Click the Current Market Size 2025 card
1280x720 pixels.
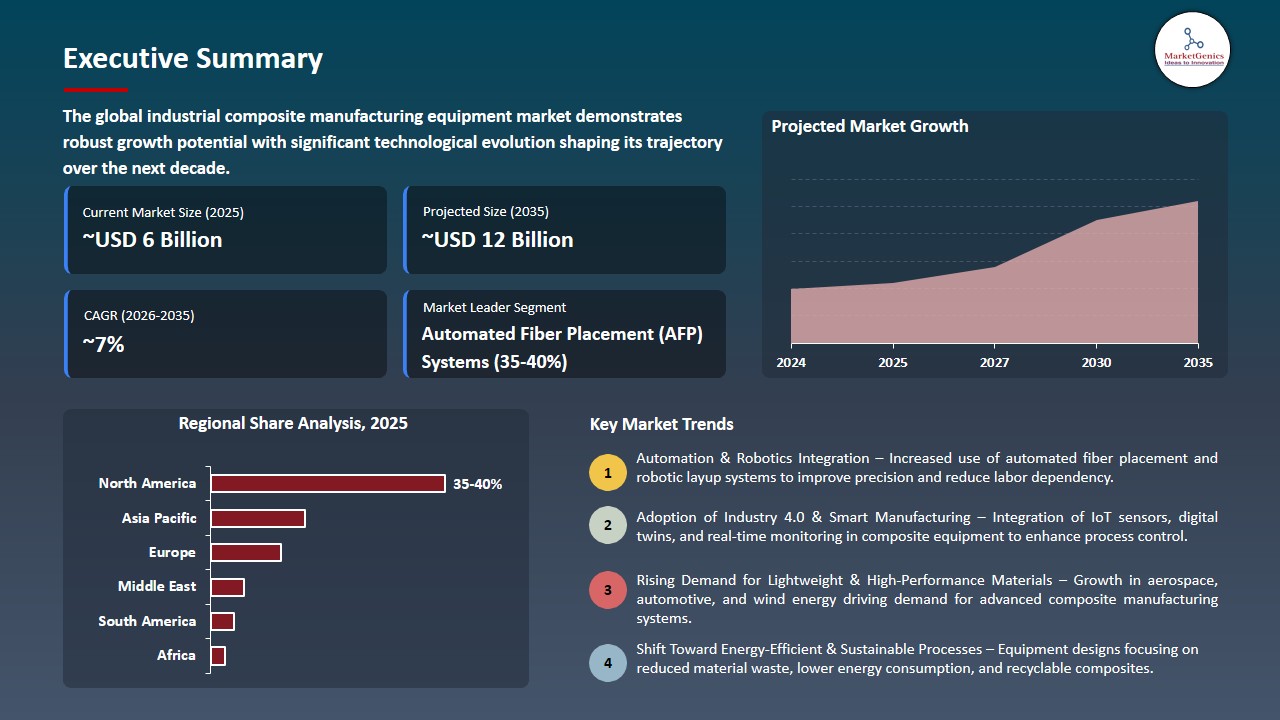pyautogui.click(x=225, y=229)
